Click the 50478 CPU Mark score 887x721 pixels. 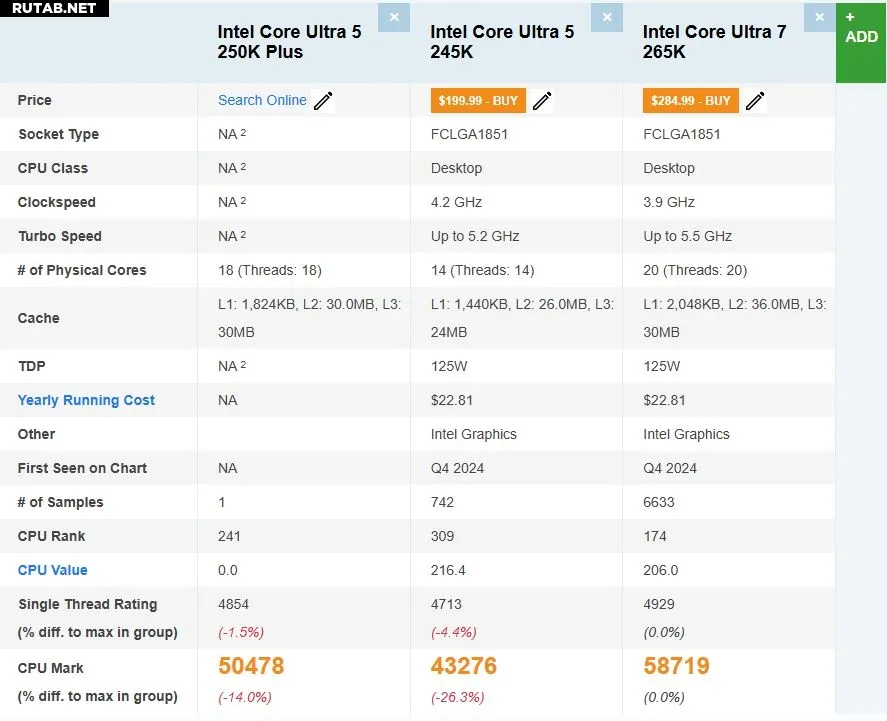pyautogui.click(x=251, y=666)
